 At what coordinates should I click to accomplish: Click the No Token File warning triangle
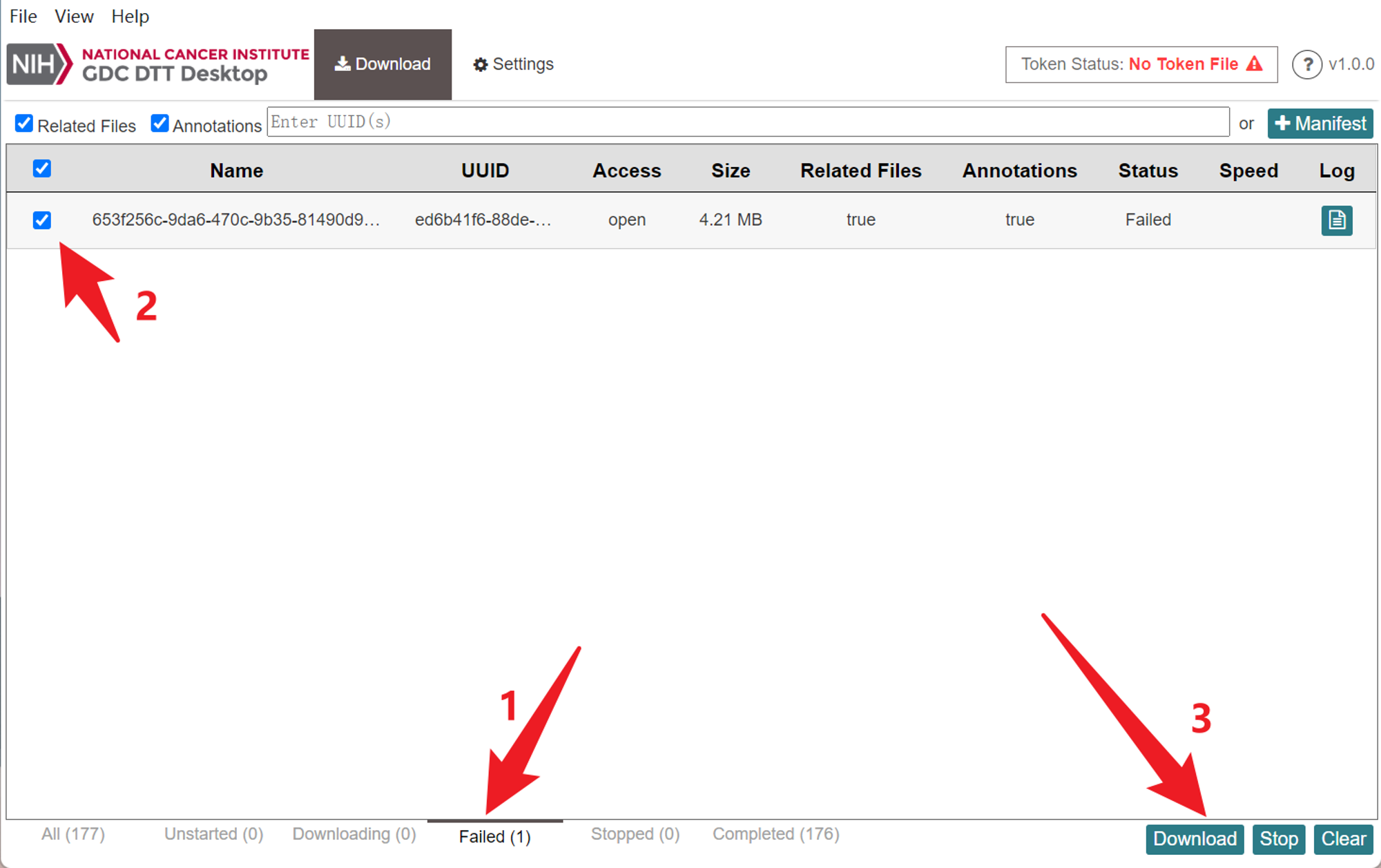tap(1255, 64)
